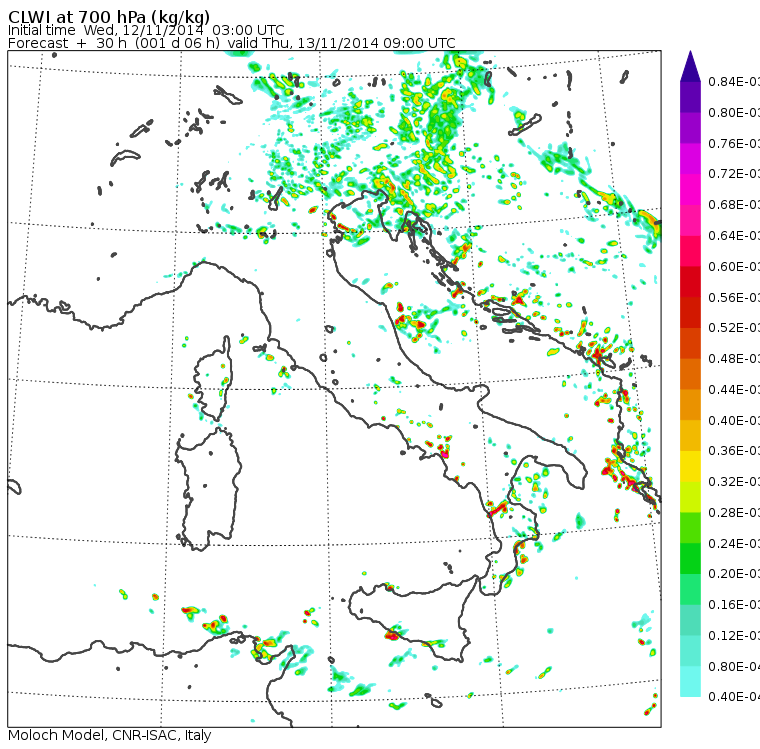760x749 pixels.
Task: Click the 0.32E-03 colorbar label
Action: point(734,481)
